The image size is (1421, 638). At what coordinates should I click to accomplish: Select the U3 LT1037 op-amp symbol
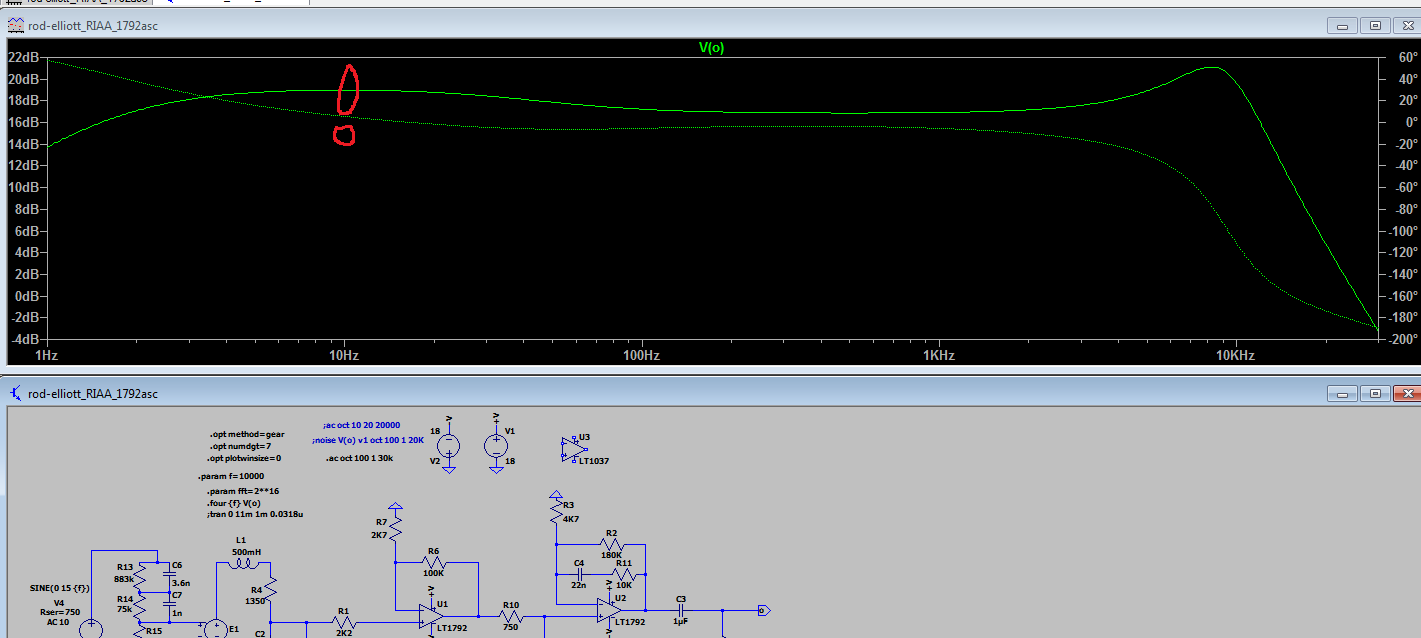pyautogui.click(x=575, y=449)
